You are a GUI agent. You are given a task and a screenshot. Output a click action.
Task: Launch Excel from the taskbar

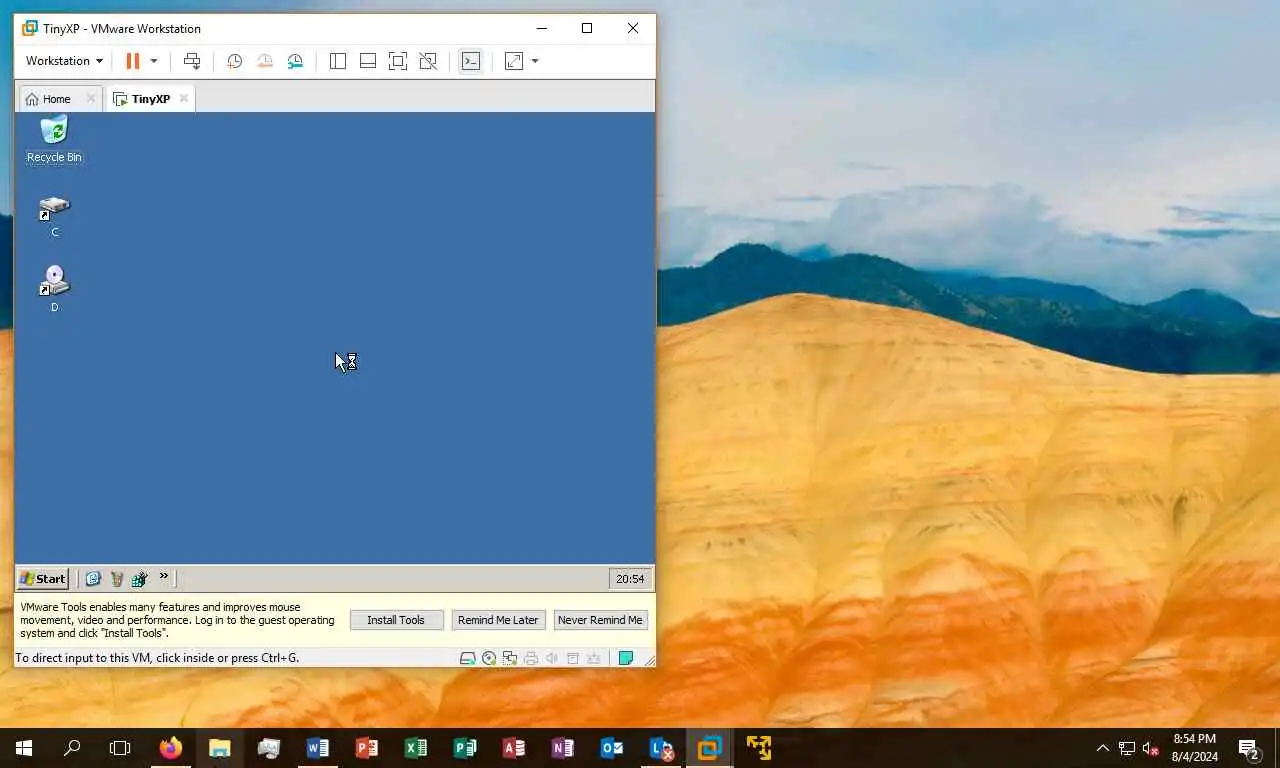(x=416, y=748)
